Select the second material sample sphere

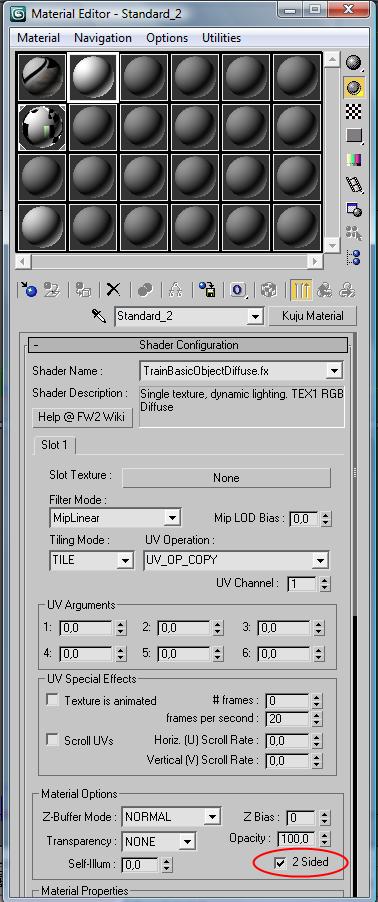tap(93, 77)
